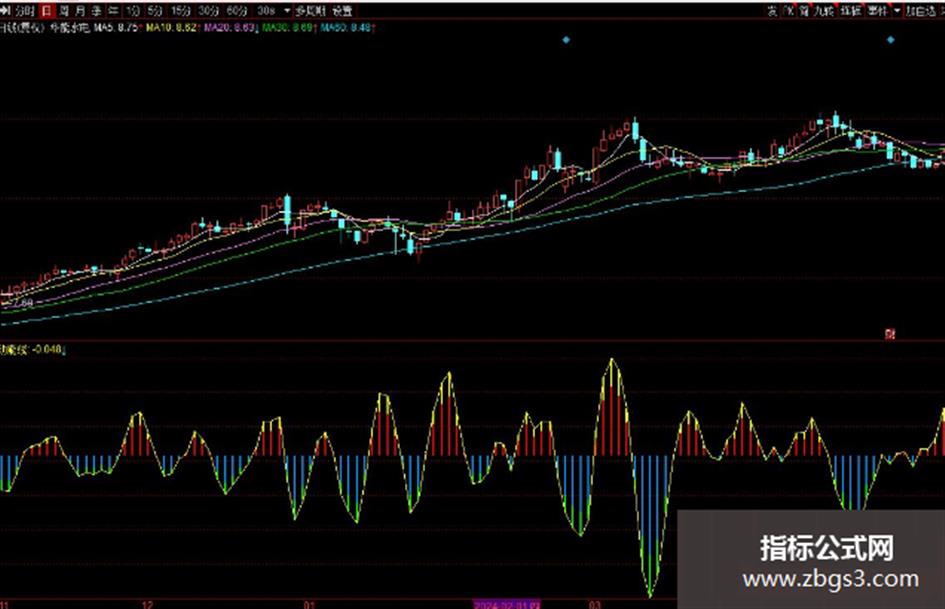Click the first blue diamond marker above the chart

(x=566, y=40)
